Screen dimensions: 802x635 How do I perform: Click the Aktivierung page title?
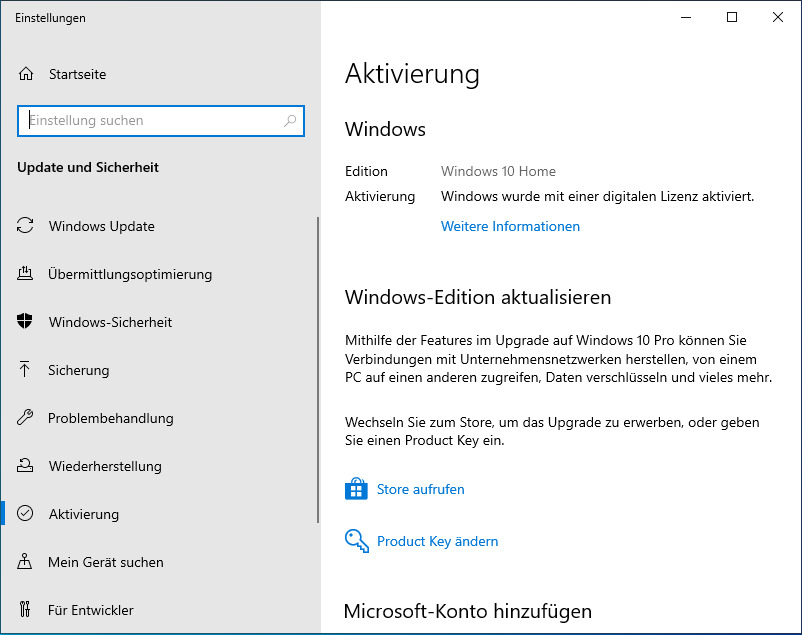coord(412,74)
